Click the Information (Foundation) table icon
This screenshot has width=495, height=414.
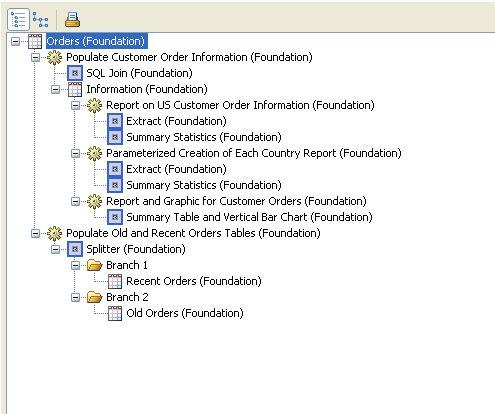click(75, 89)
